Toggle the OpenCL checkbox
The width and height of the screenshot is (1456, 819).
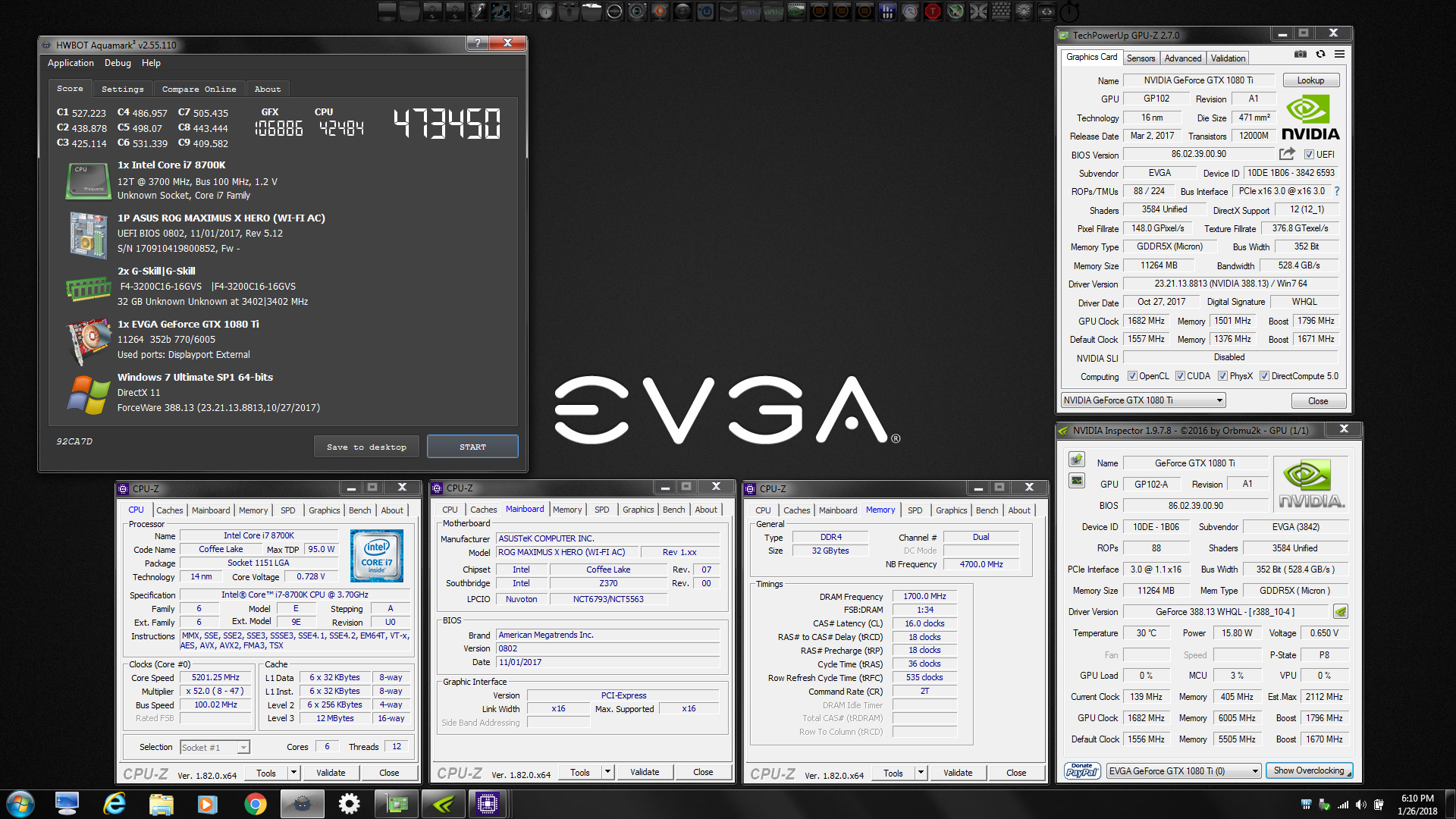(1132, 376)
